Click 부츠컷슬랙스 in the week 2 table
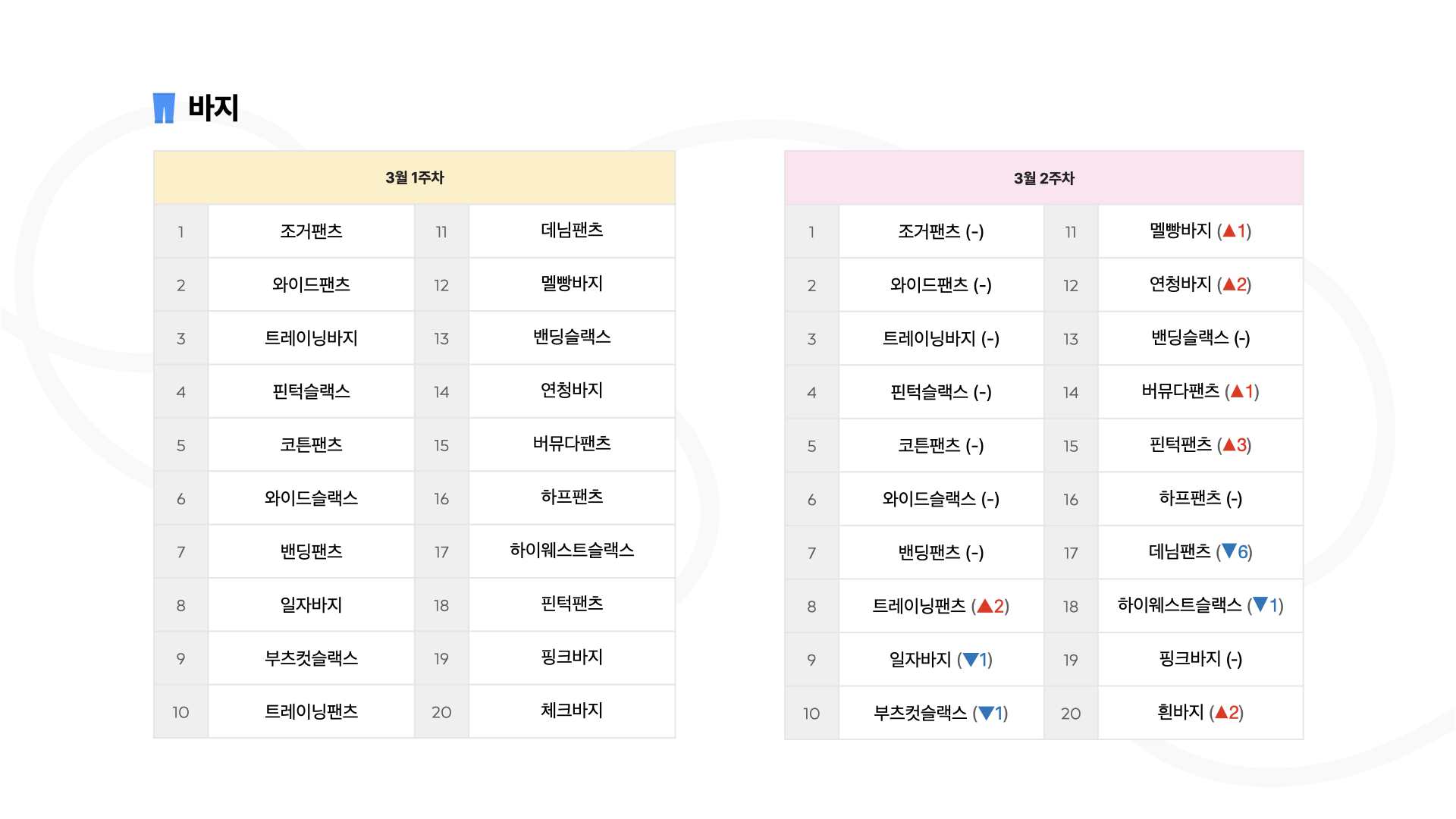The image size is (1456, 819). point(920,713)
